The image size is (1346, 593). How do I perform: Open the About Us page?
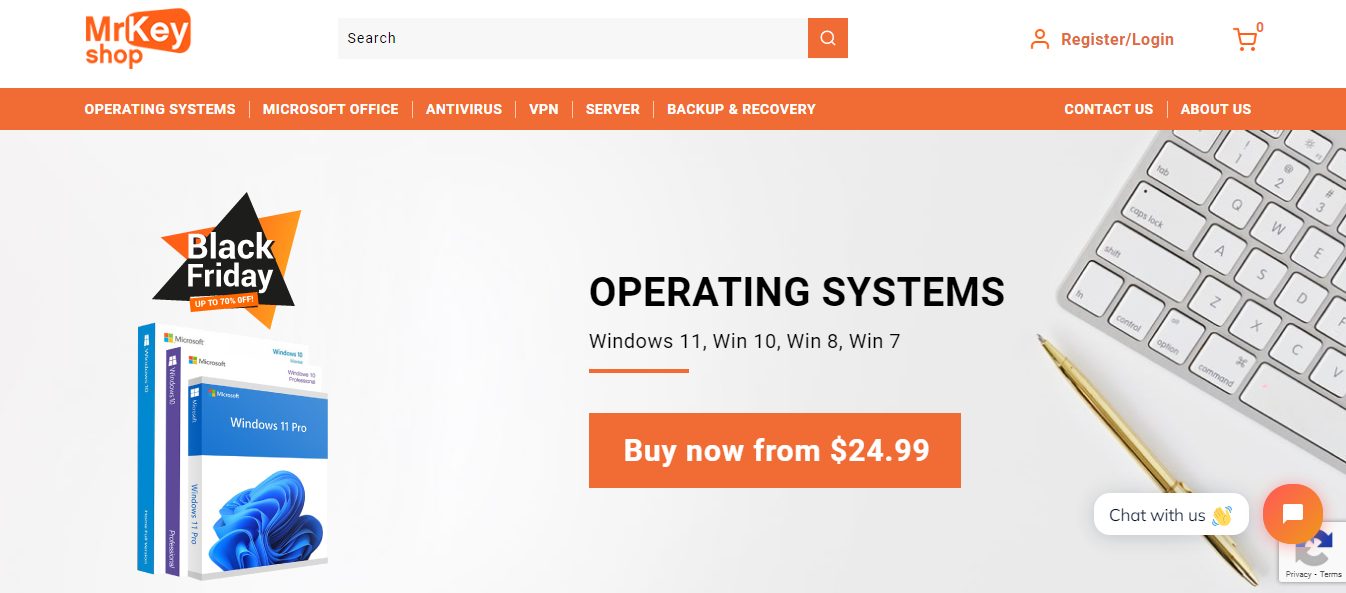point(1215,109)
